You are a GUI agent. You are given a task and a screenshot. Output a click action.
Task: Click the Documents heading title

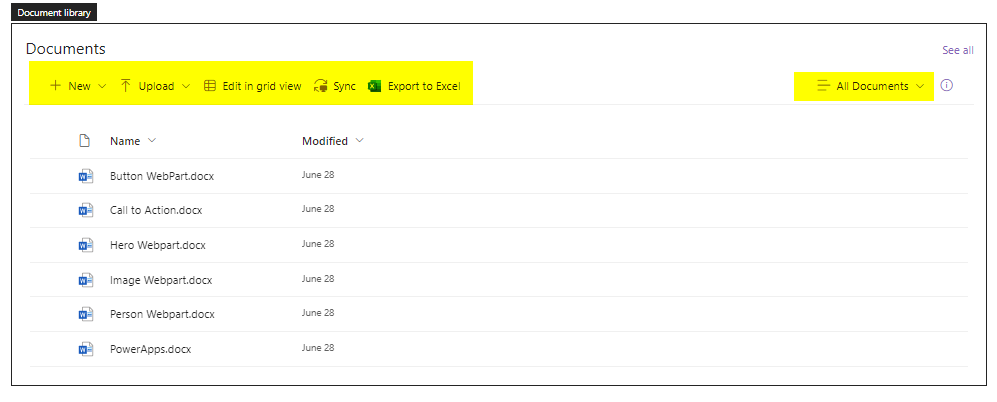66,49
